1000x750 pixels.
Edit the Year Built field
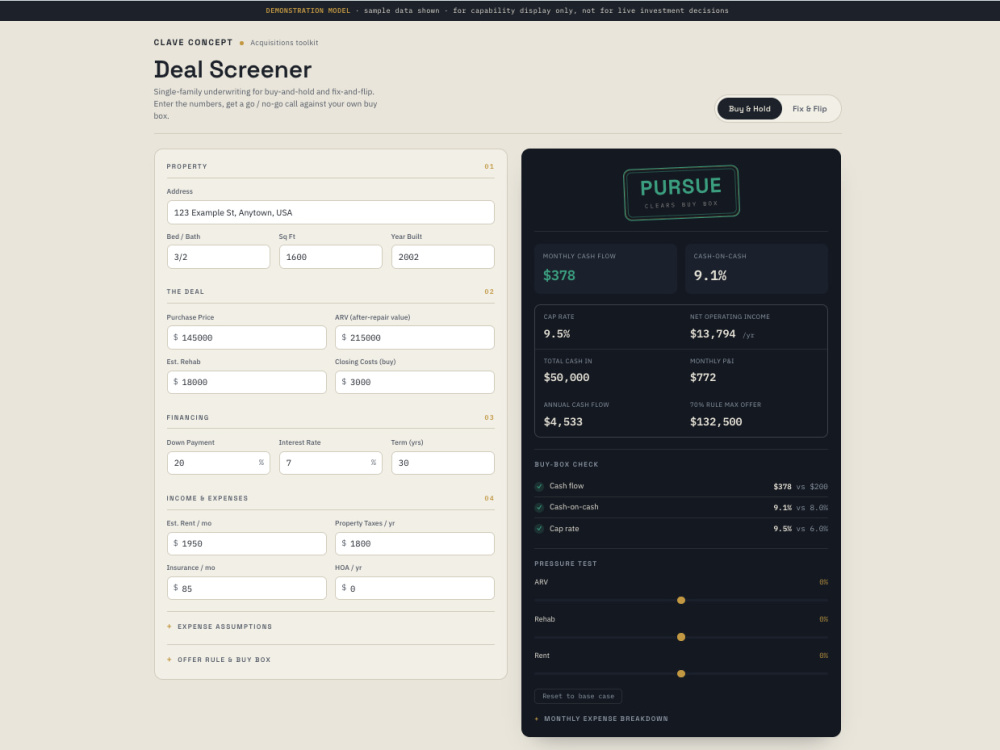[443, 257]
